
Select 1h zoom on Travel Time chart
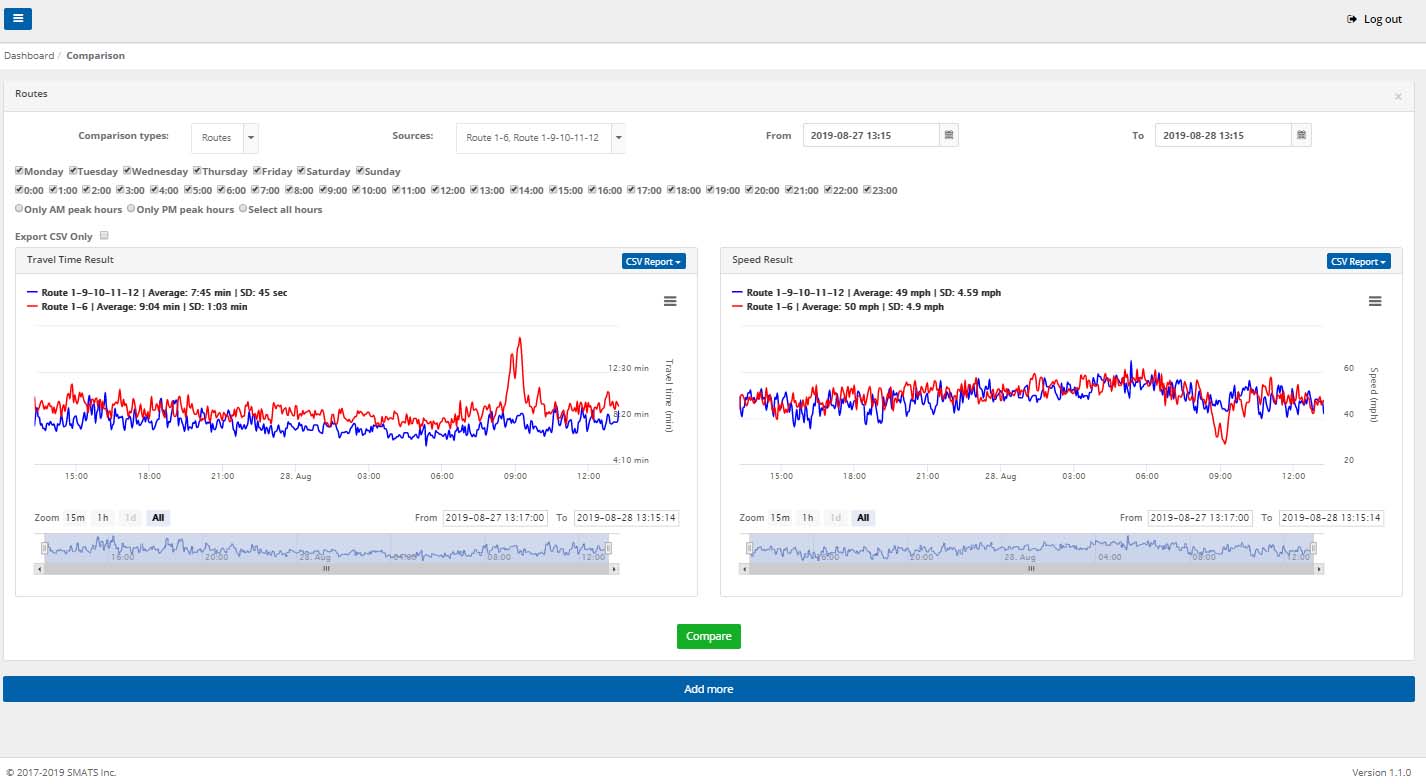click(103, 517)
